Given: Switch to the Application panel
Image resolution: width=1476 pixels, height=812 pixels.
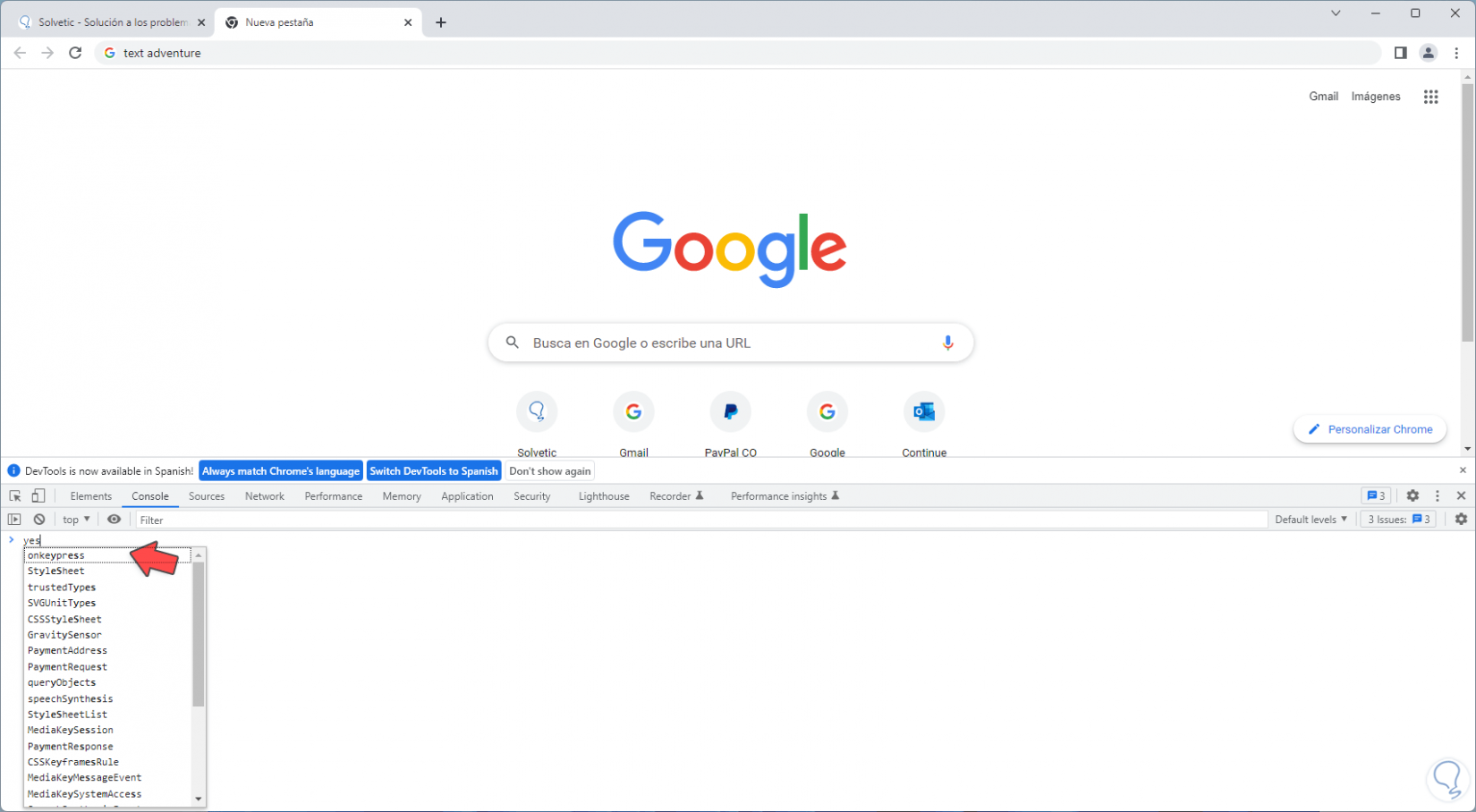Looking at the screenshot, I should [x=467, y=496].
